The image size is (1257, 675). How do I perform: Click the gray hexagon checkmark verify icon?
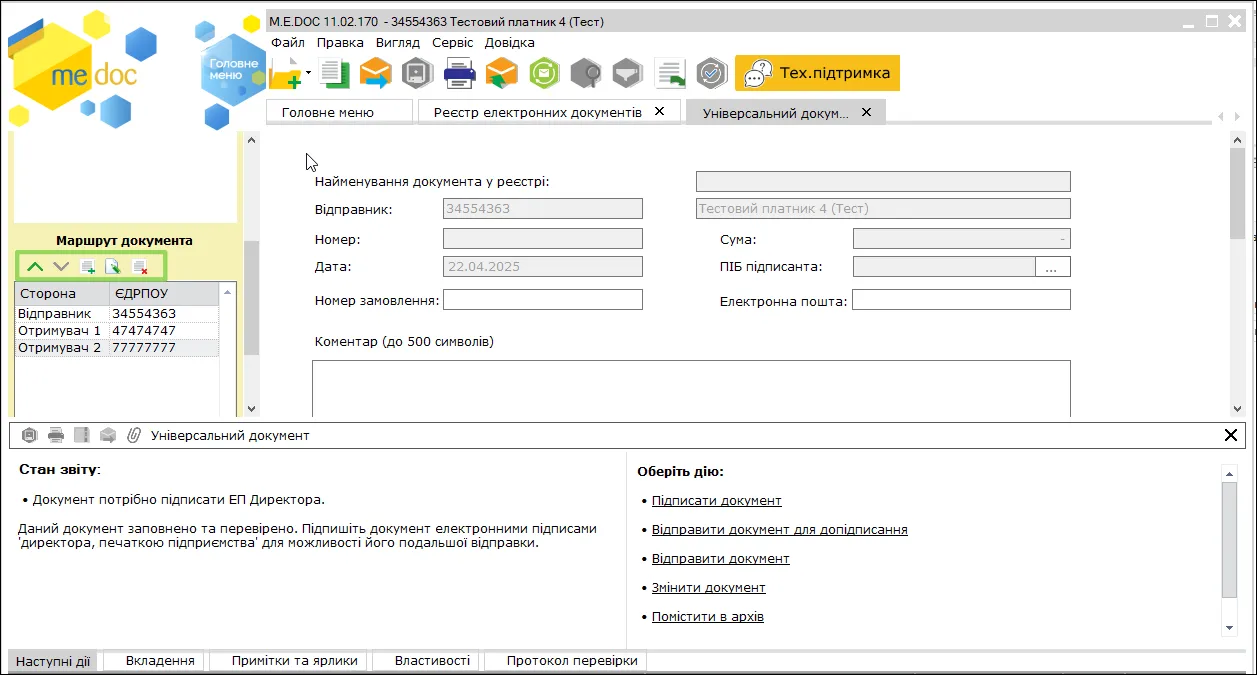click(x=711, y=73)
